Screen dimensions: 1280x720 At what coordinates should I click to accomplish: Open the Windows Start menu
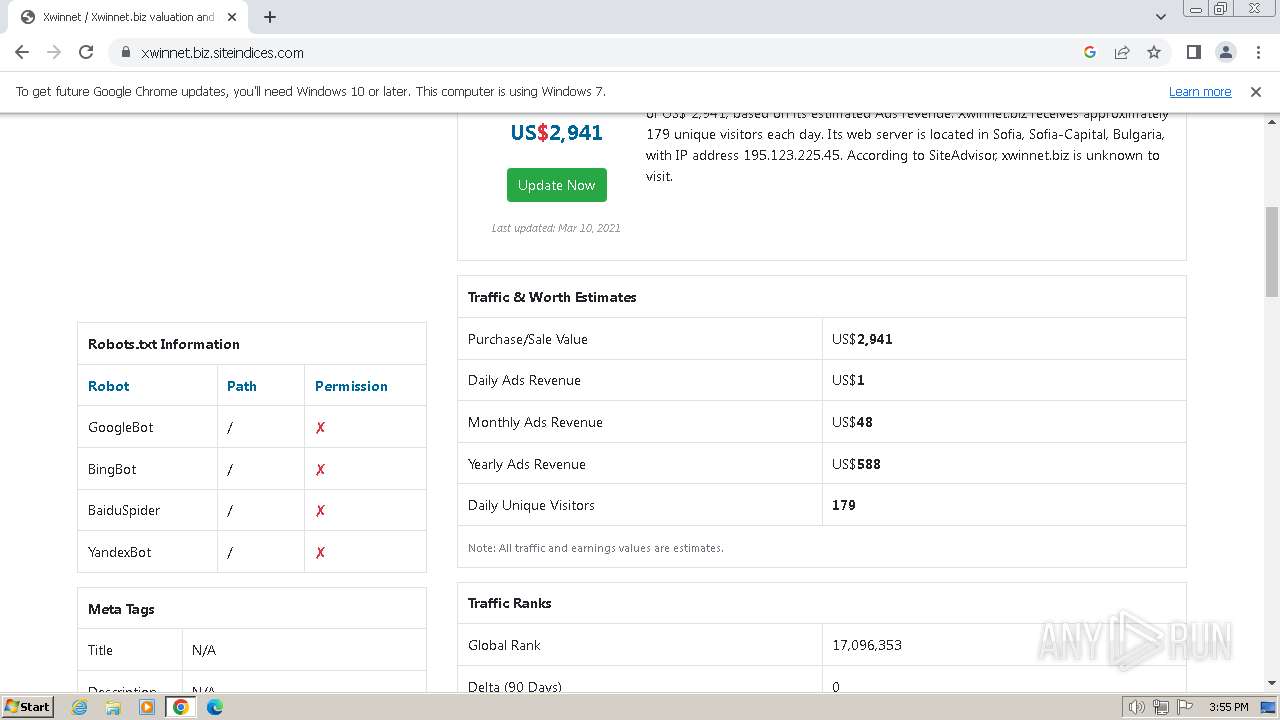(28, 706)
